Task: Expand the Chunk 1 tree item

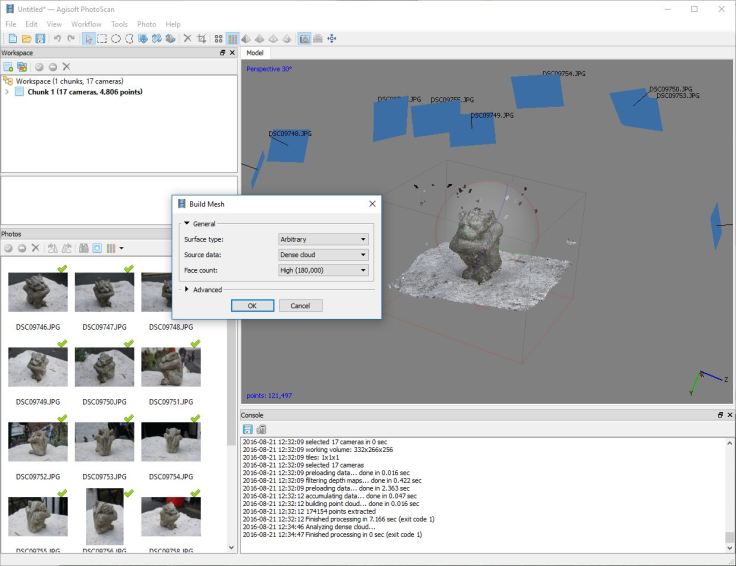Action: tap(7, 91)
